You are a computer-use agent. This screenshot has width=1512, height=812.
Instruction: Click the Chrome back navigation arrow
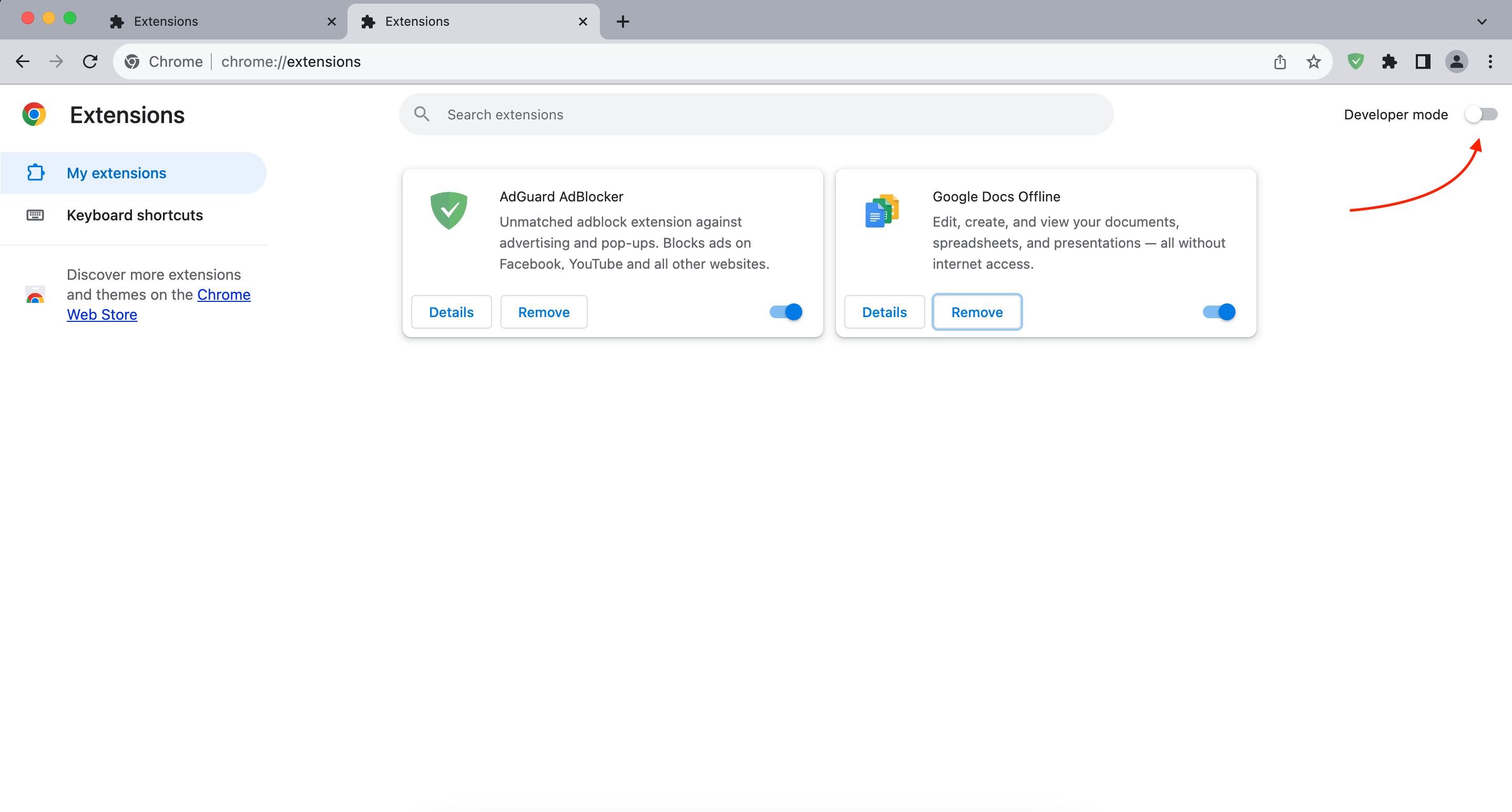point(22,61)
